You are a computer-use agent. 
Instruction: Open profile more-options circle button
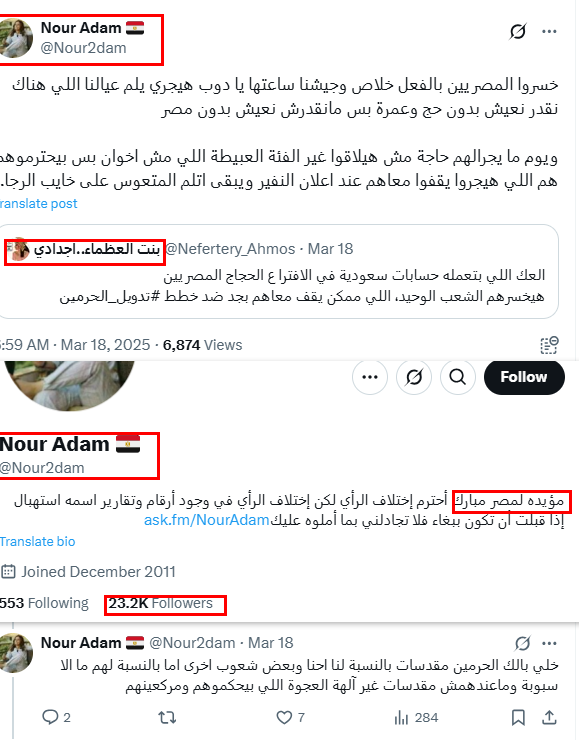tap(369, 377)
